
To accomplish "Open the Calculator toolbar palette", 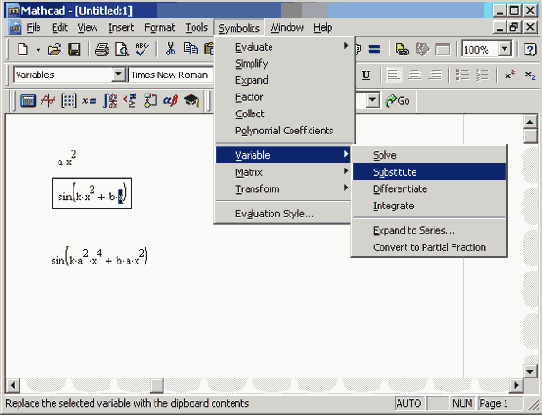I will pos(28,101).
